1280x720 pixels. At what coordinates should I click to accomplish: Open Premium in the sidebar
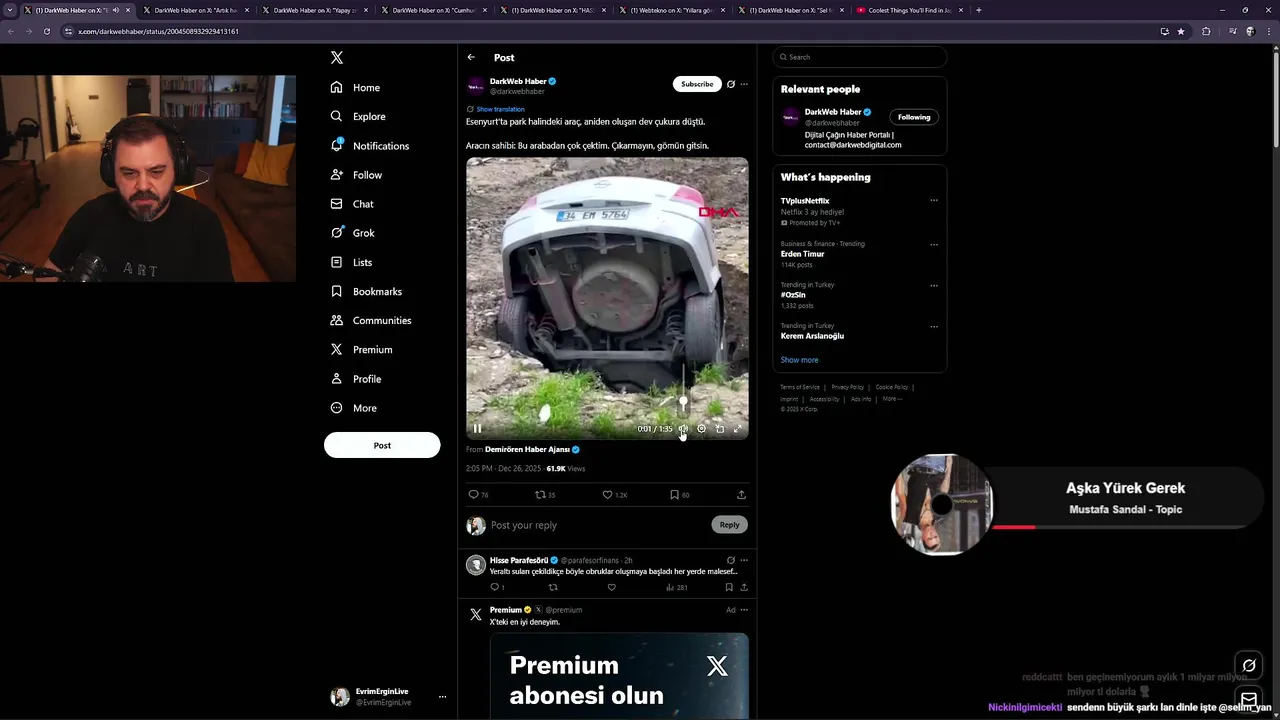point(360,350)
